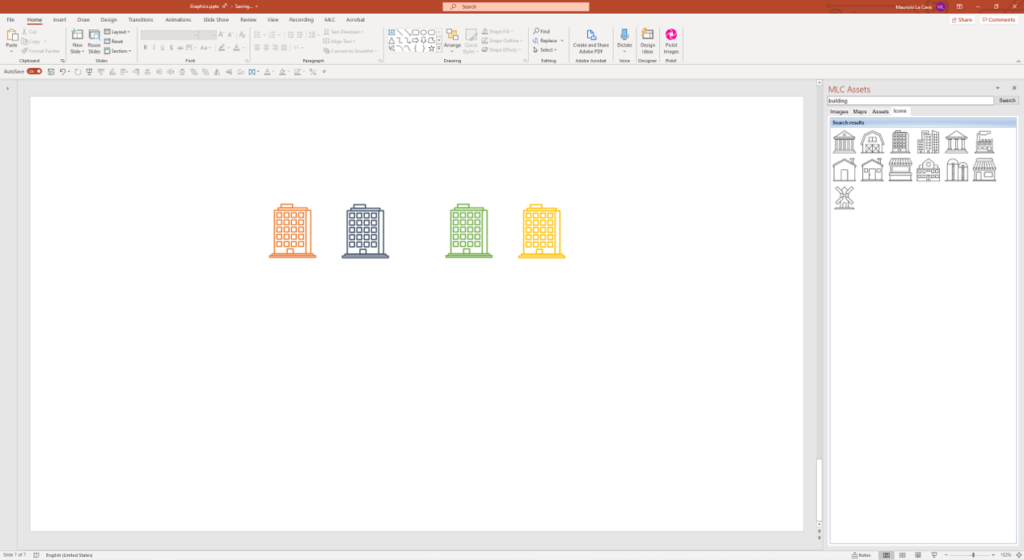Open Pickit Images add-in

671,40
